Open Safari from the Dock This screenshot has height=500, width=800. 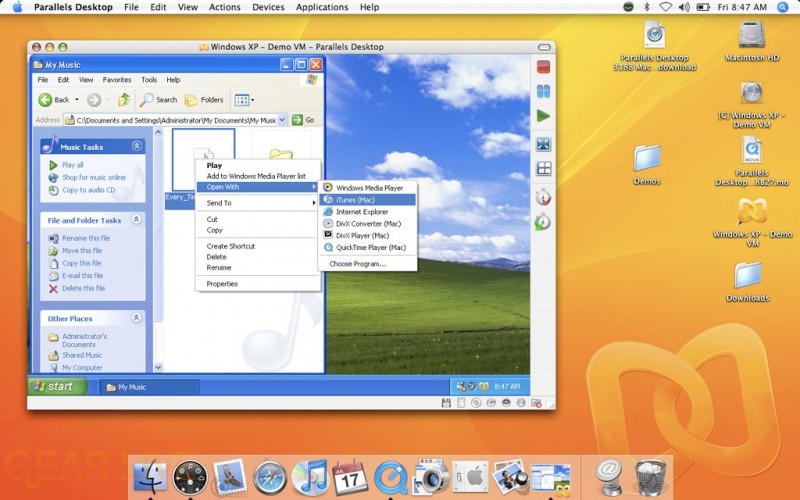(x=270, y=478)
